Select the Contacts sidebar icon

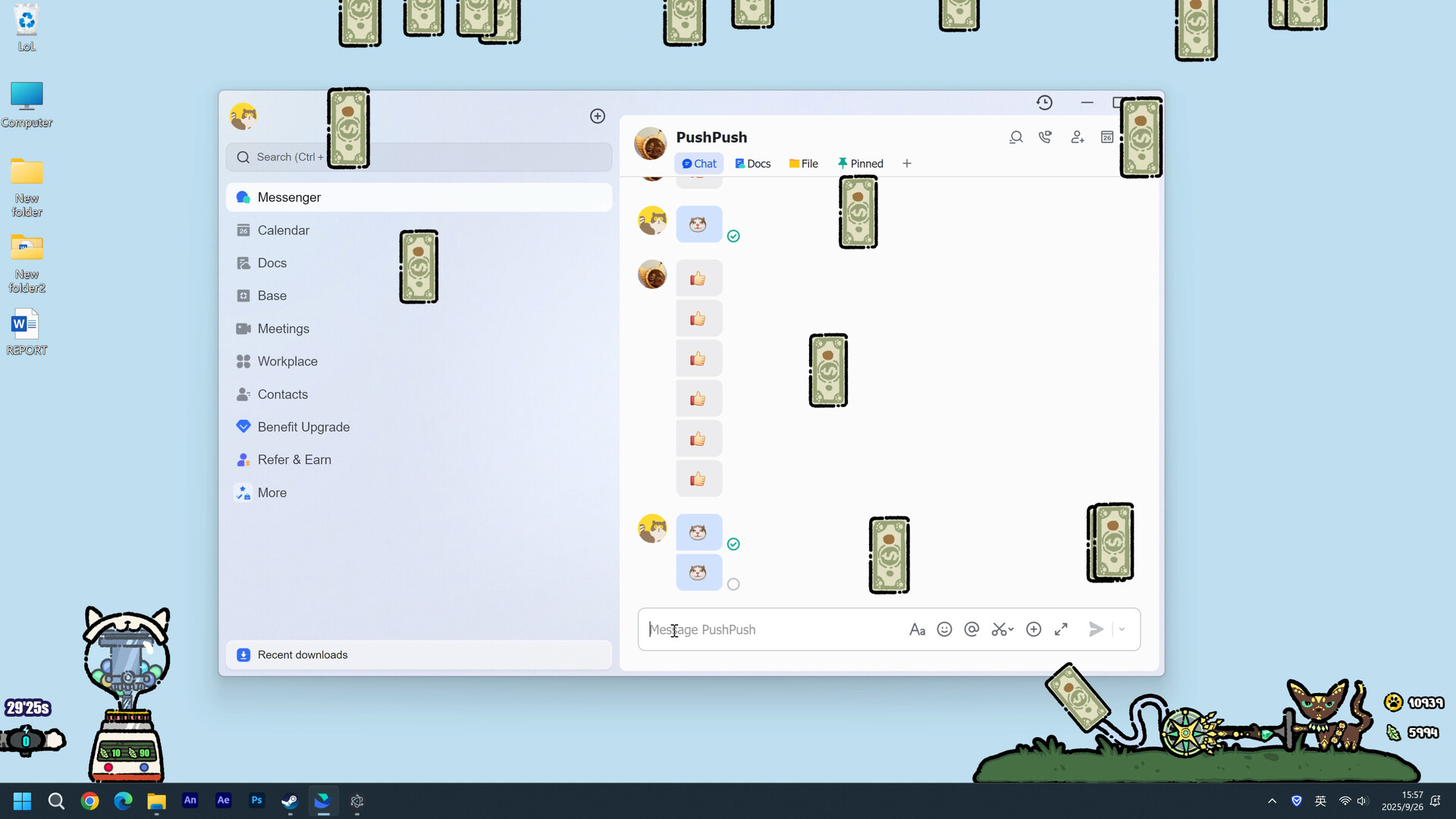click(x=243, y=394)
